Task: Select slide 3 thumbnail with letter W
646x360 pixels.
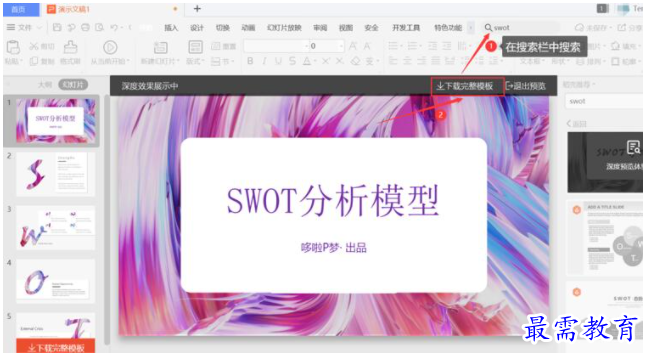Action: click(x=56, y=227)
